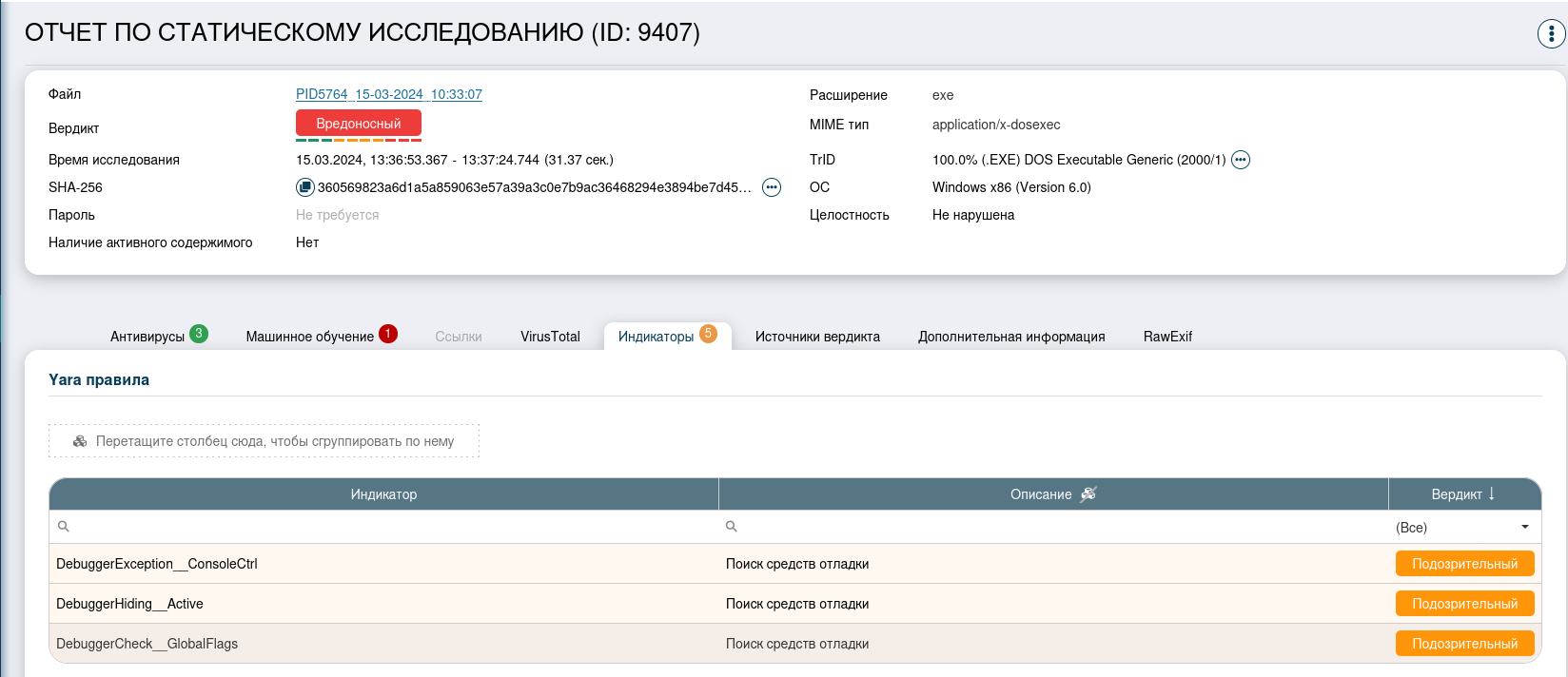Expand full SHA-256 hash with ellipsis icon

click(772, 187)
